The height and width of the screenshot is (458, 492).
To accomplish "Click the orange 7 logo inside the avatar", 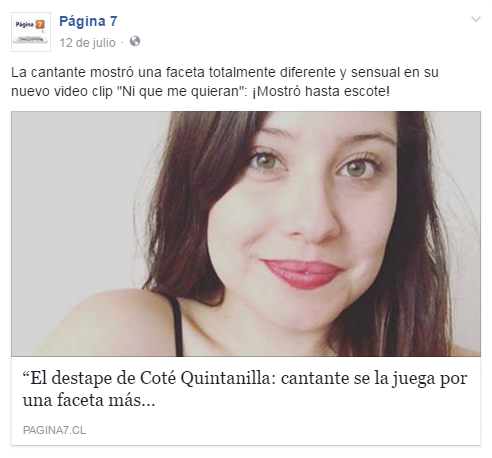I will (40, 25).
